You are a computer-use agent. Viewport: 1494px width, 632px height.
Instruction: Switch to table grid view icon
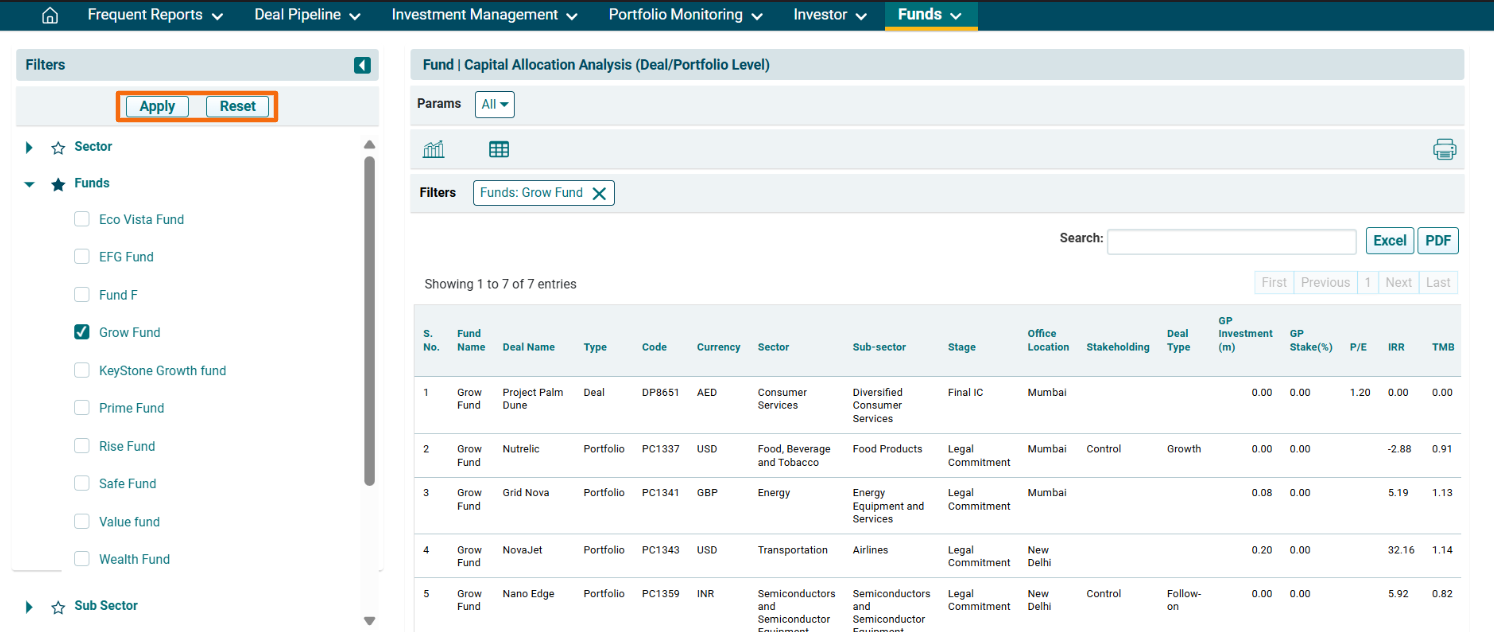point(499,150)
